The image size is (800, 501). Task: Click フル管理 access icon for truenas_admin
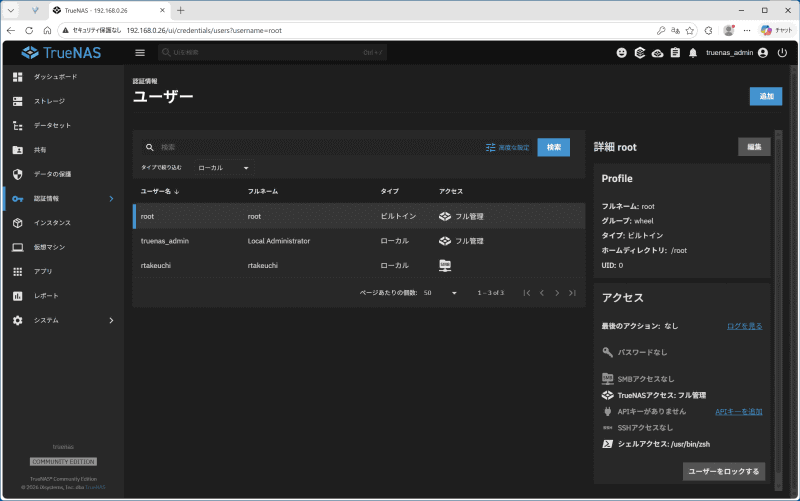tap(445, 241)
